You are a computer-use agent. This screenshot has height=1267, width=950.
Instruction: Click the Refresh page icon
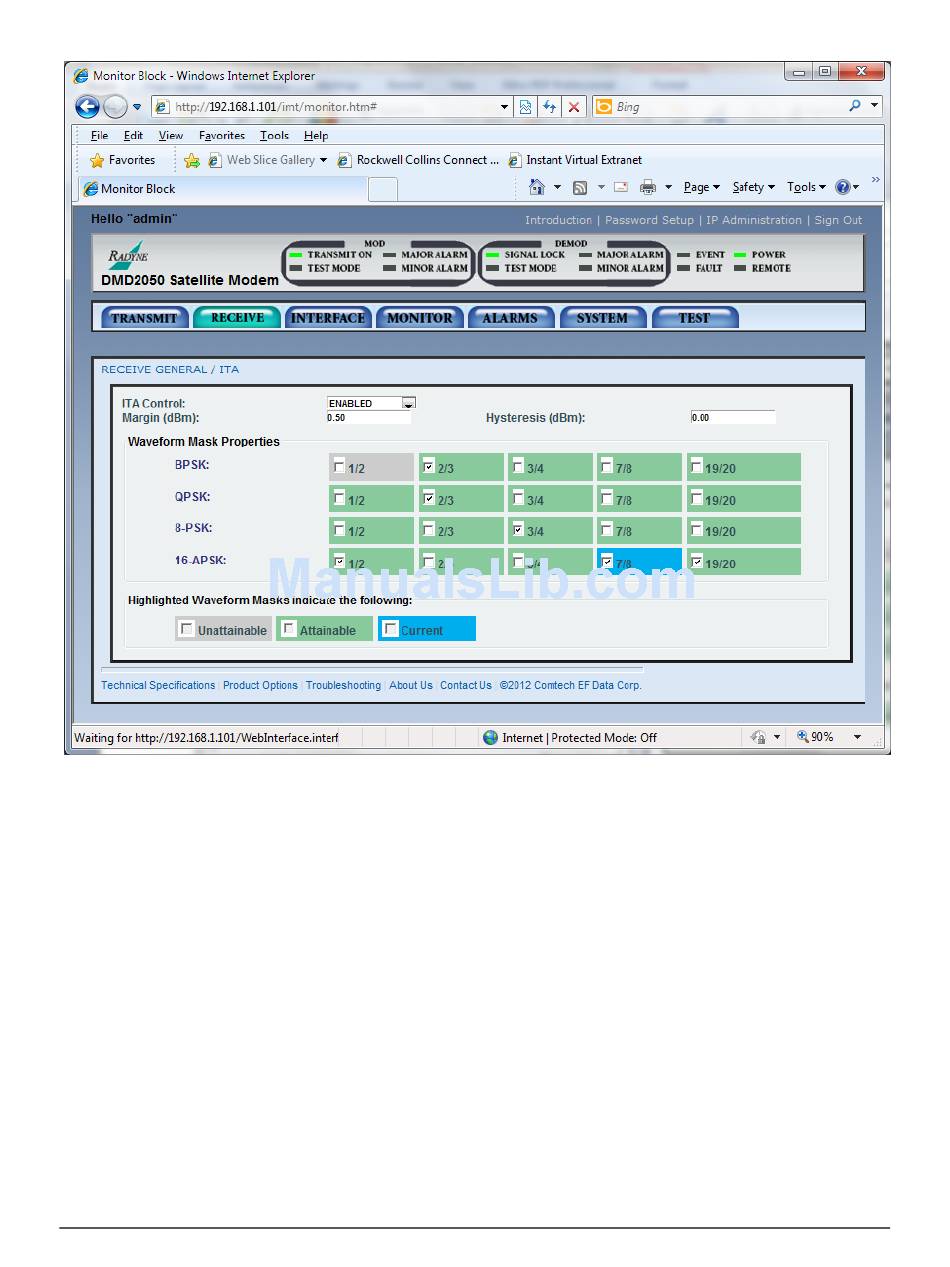point(549,107)
